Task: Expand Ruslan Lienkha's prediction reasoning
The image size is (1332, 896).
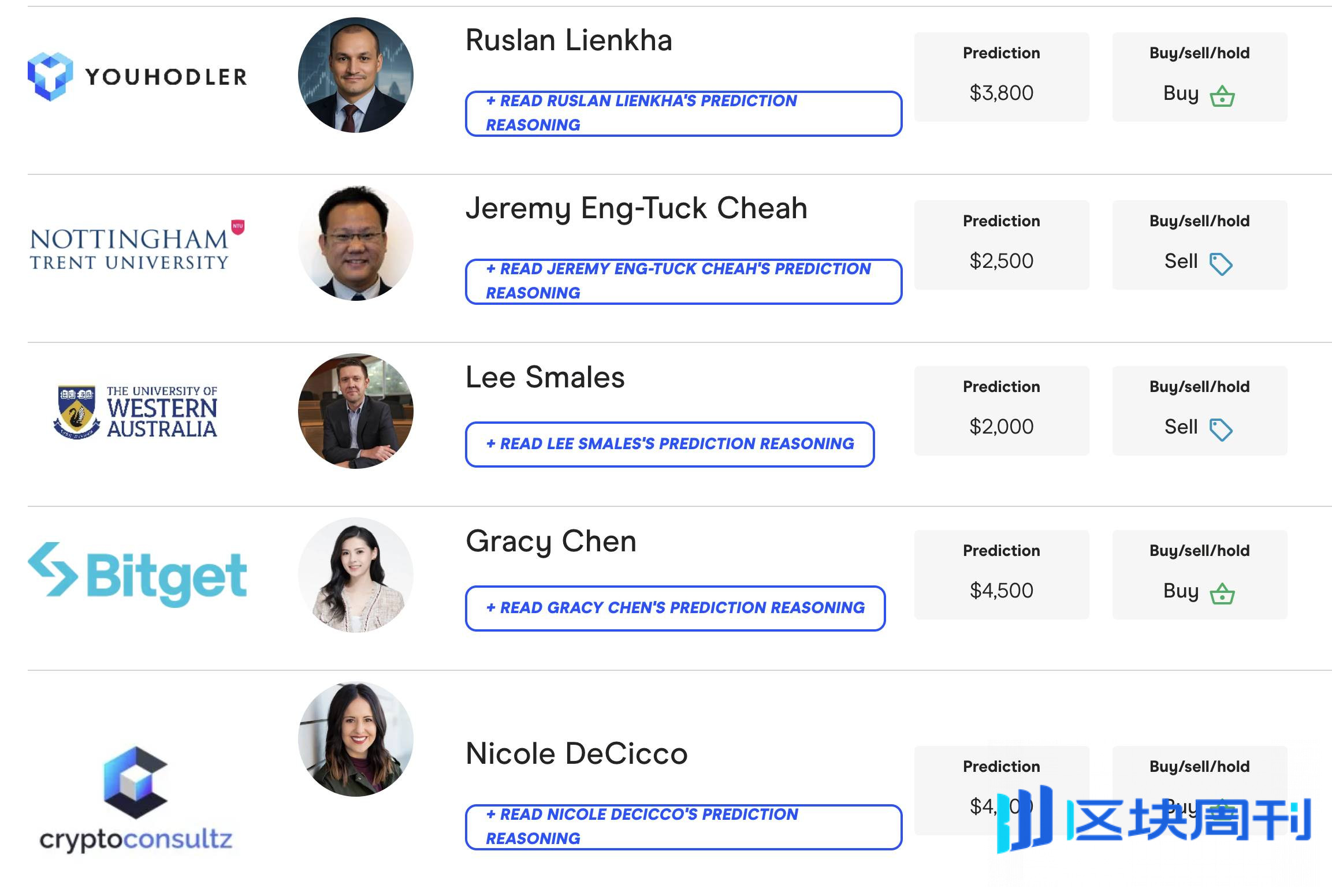Action: (x=683, y=113)
